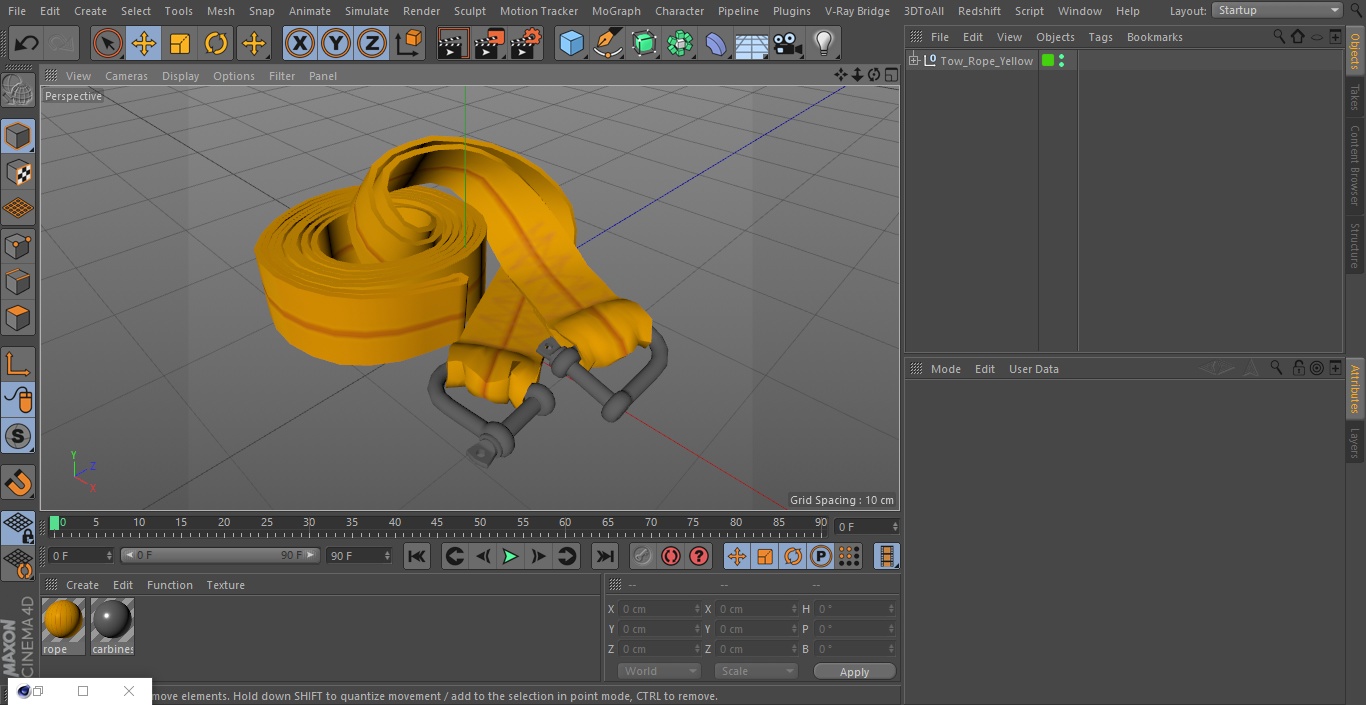This screenshot has width=1366, height=705.
Task: Open Attributes panel Mode menu
Action: point(945,369)
